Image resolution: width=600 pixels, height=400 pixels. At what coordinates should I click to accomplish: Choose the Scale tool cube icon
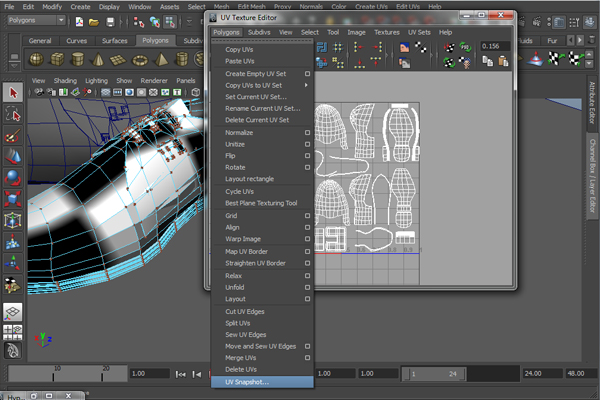pos(13,199)
